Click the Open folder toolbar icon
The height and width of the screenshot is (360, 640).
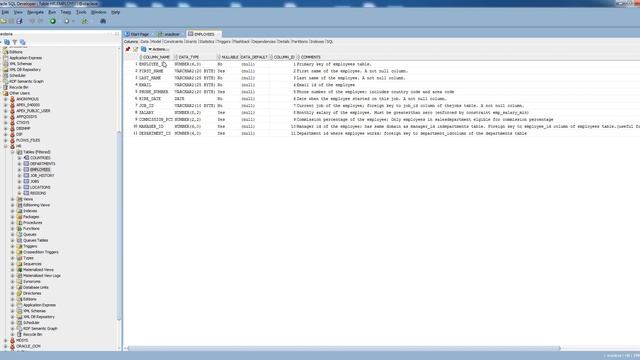[4, 21]
